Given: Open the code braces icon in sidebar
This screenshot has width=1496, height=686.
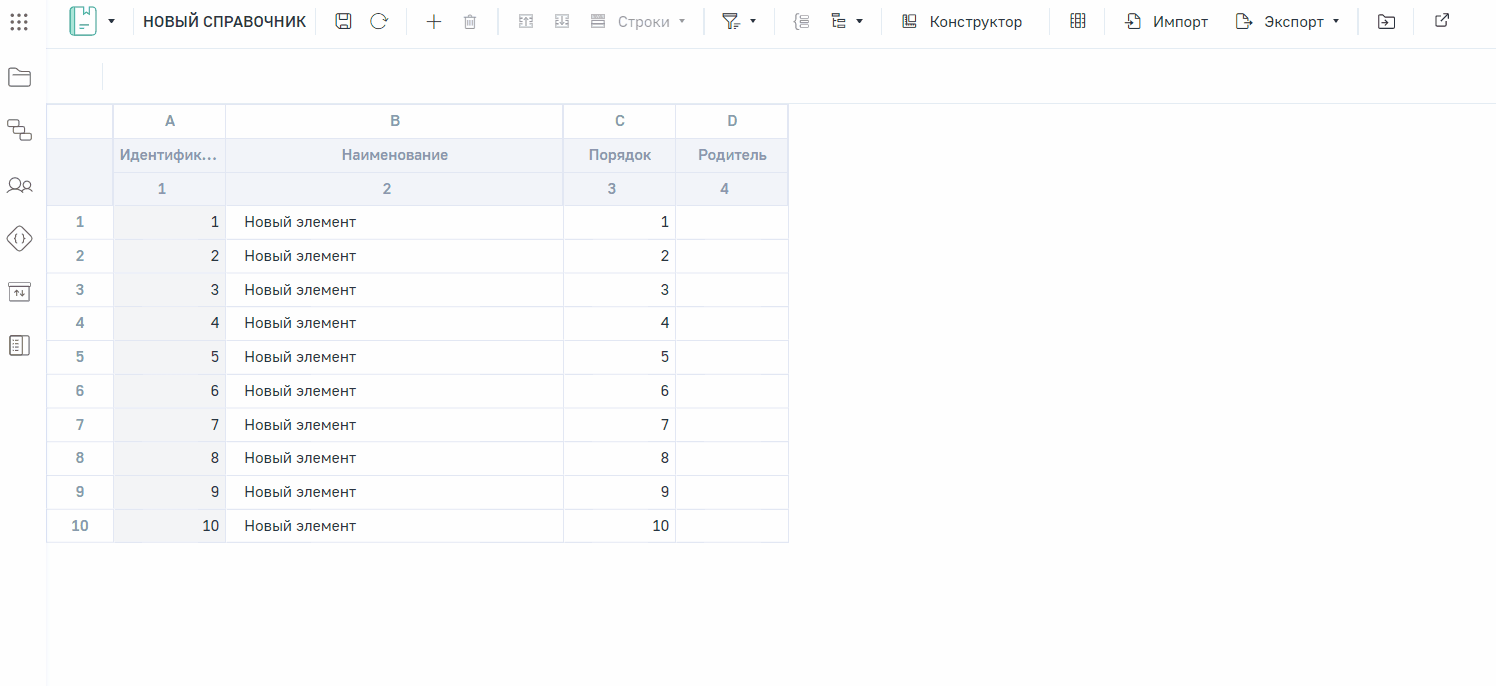Looking at the screenshot, I should point(20,238).
